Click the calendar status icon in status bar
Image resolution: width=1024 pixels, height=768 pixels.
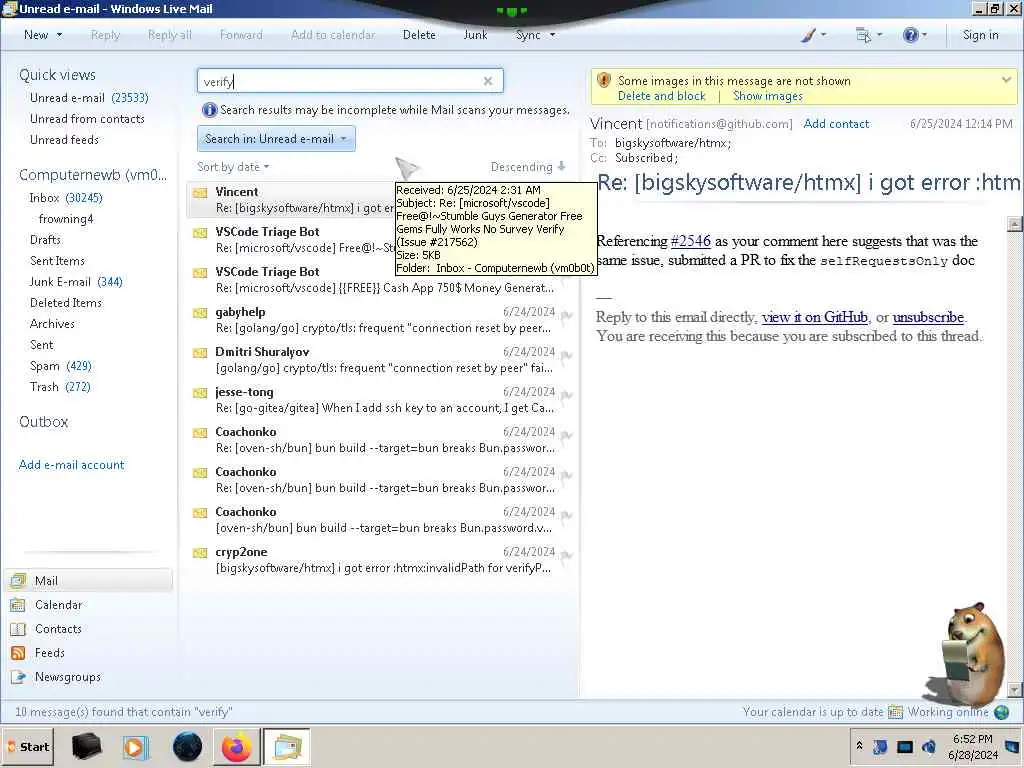[895, 712]
